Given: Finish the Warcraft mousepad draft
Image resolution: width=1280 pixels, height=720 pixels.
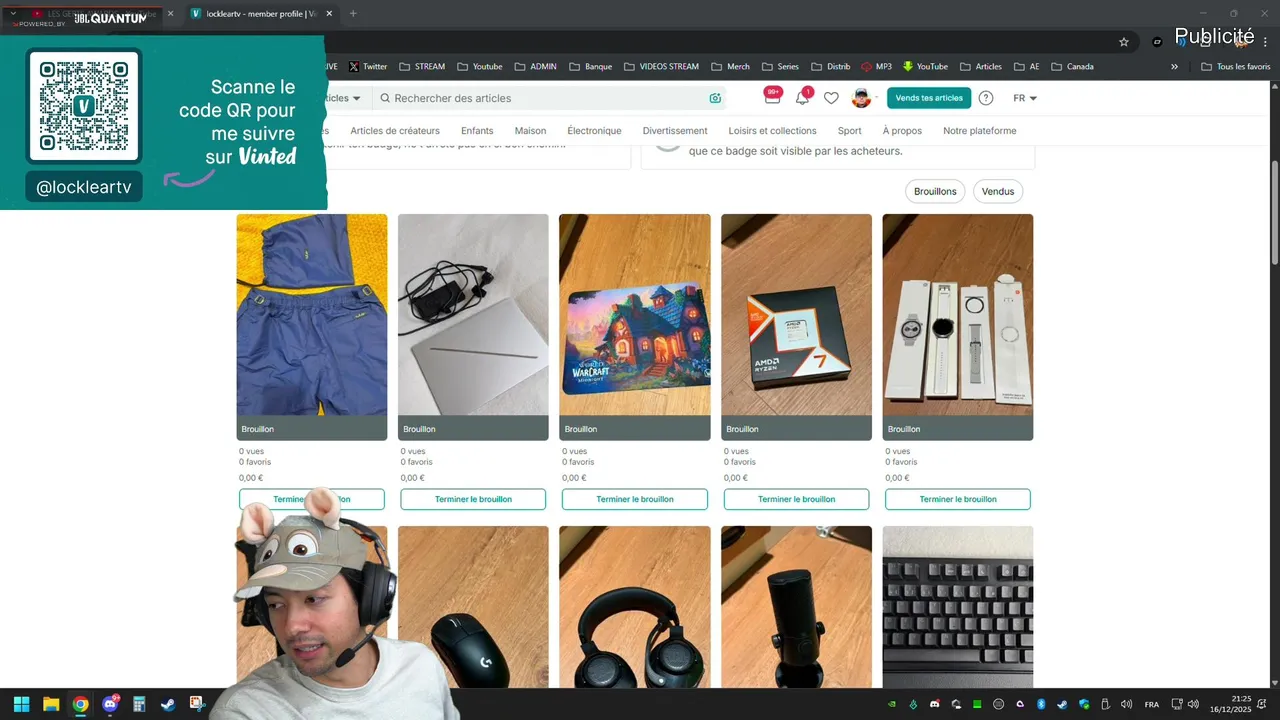Looking at the screenshot, I should 634,499.
